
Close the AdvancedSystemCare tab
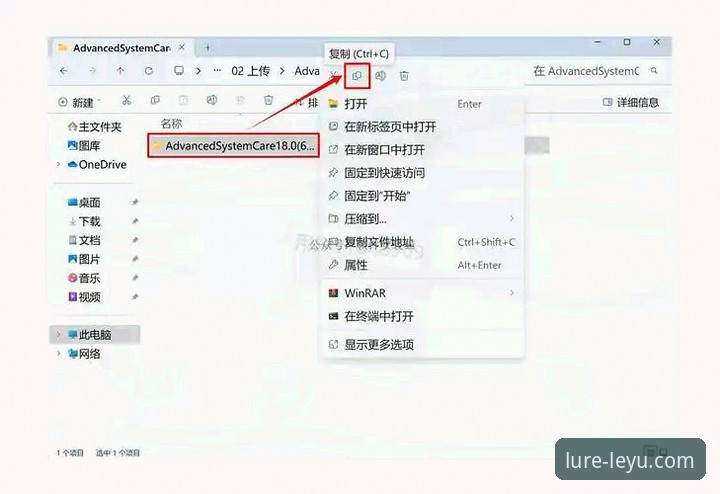tap(182, 47)
